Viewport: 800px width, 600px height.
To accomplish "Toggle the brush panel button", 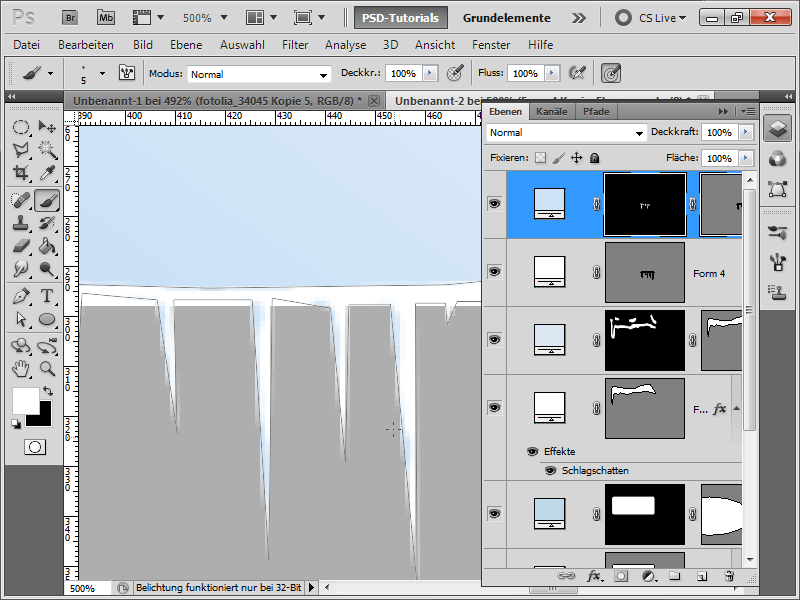I will tap(127, 73).
